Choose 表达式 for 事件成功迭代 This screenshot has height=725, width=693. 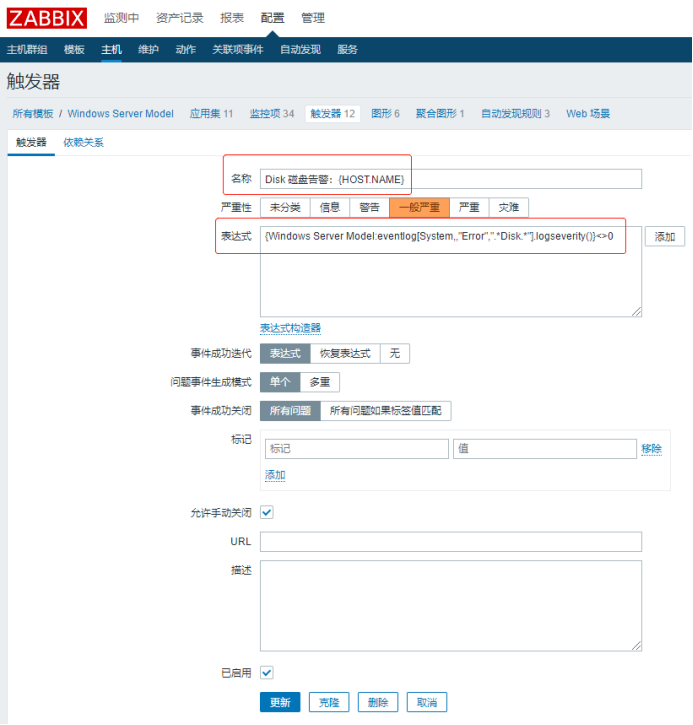tap(285, 354)
